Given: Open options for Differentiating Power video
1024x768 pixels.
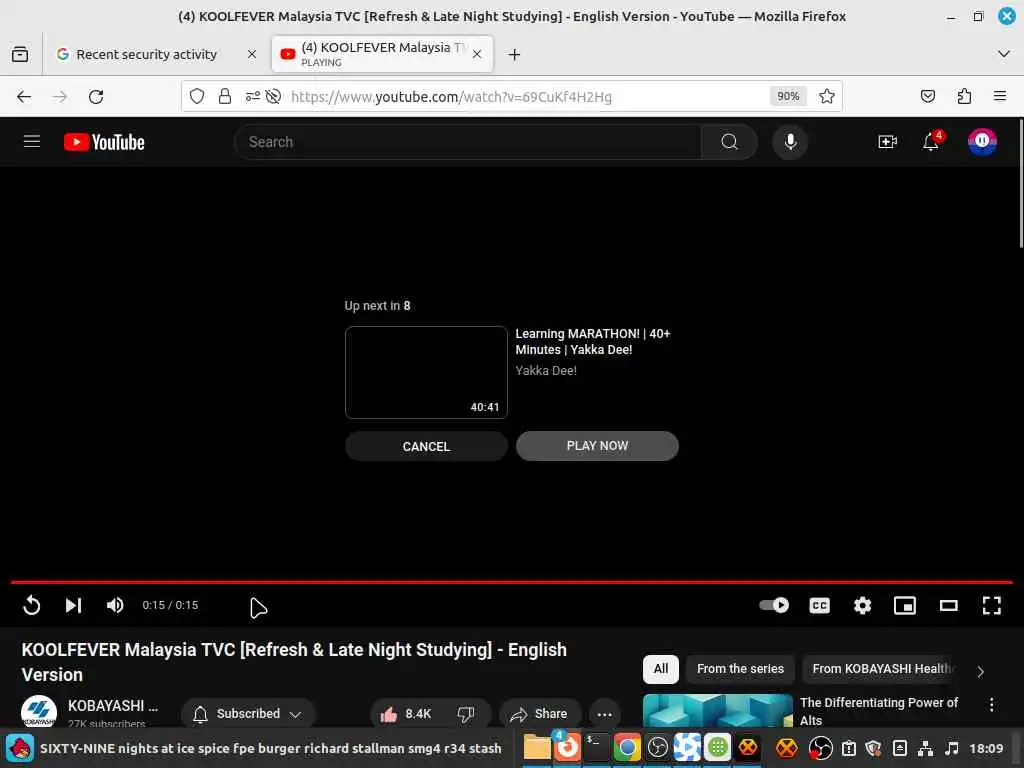Looking at the screenshot, I should click(991, 704).
